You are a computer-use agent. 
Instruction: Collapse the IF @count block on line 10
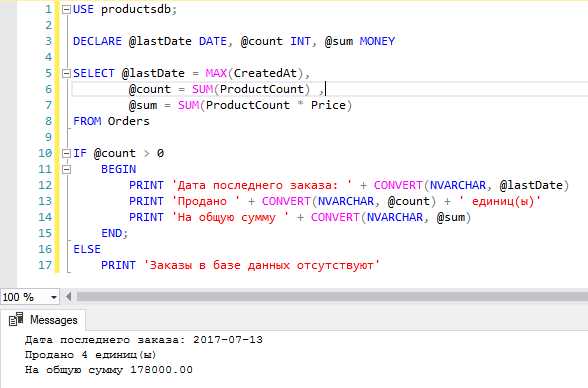[66, 153]
